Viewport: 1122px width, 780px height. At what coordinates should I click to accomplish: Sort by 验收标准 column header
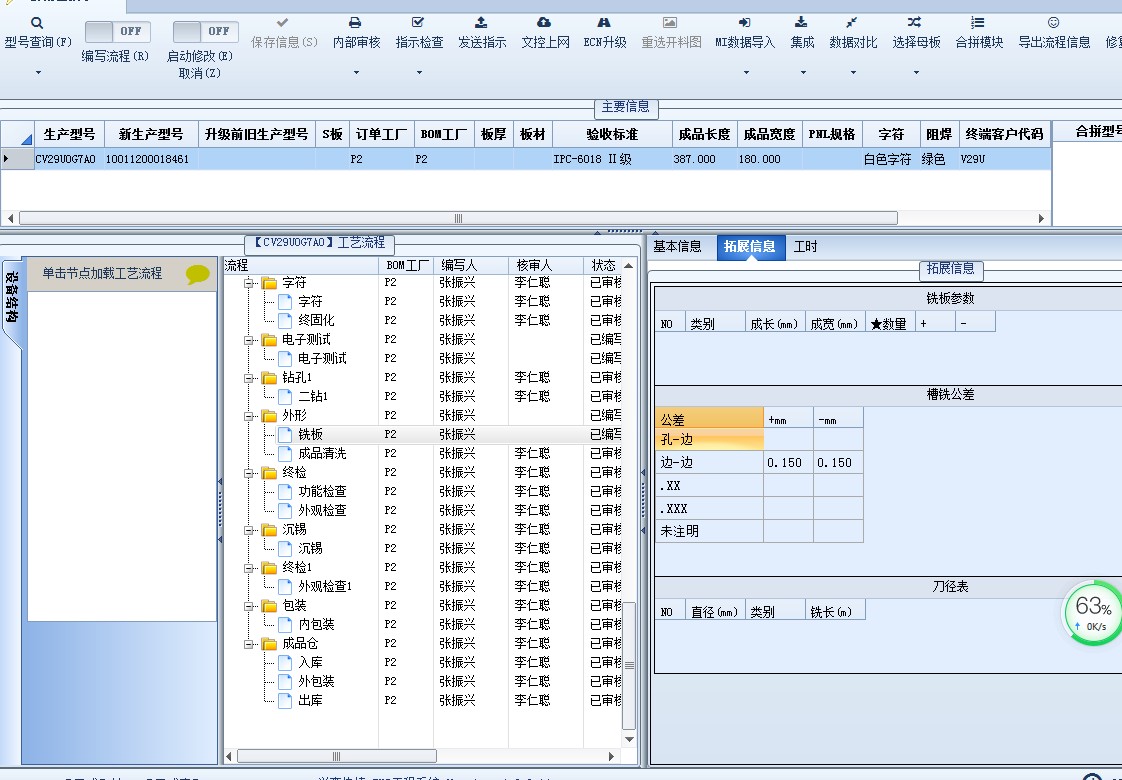pyautogui.click(x=612, y=134)
